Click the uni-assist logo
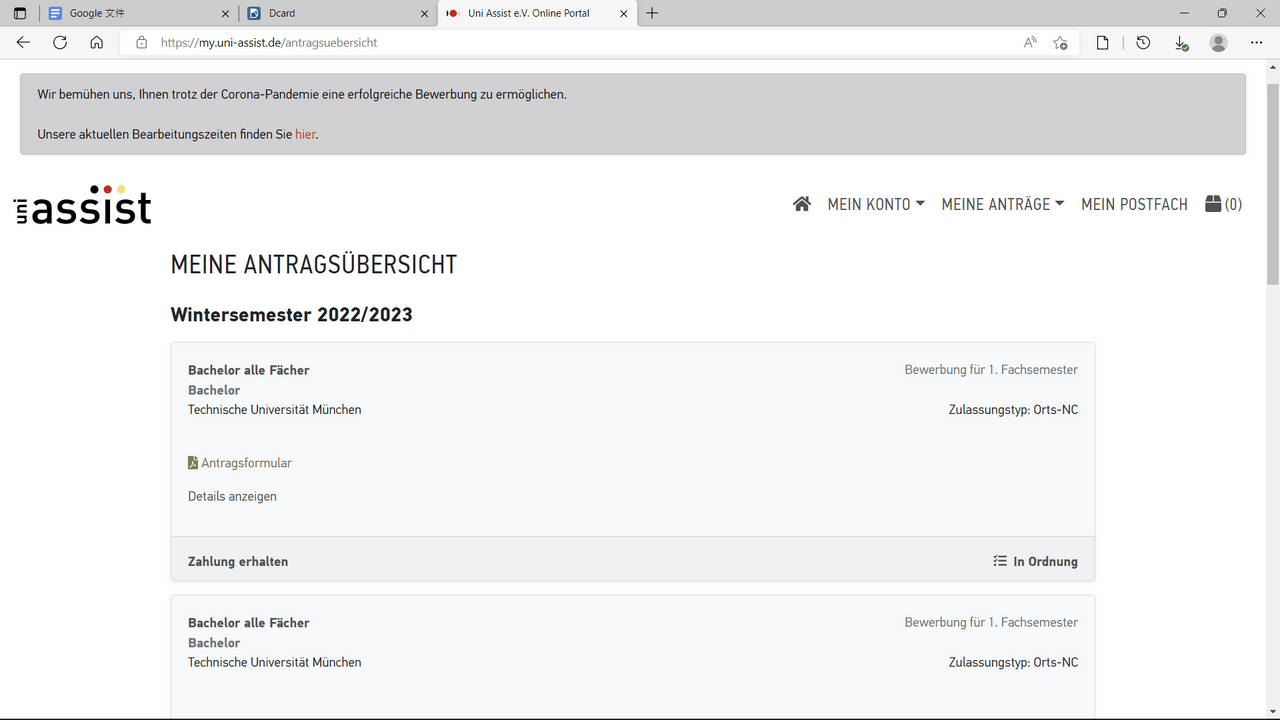Viewport: 1280px width, 720px height. point(83,204)
